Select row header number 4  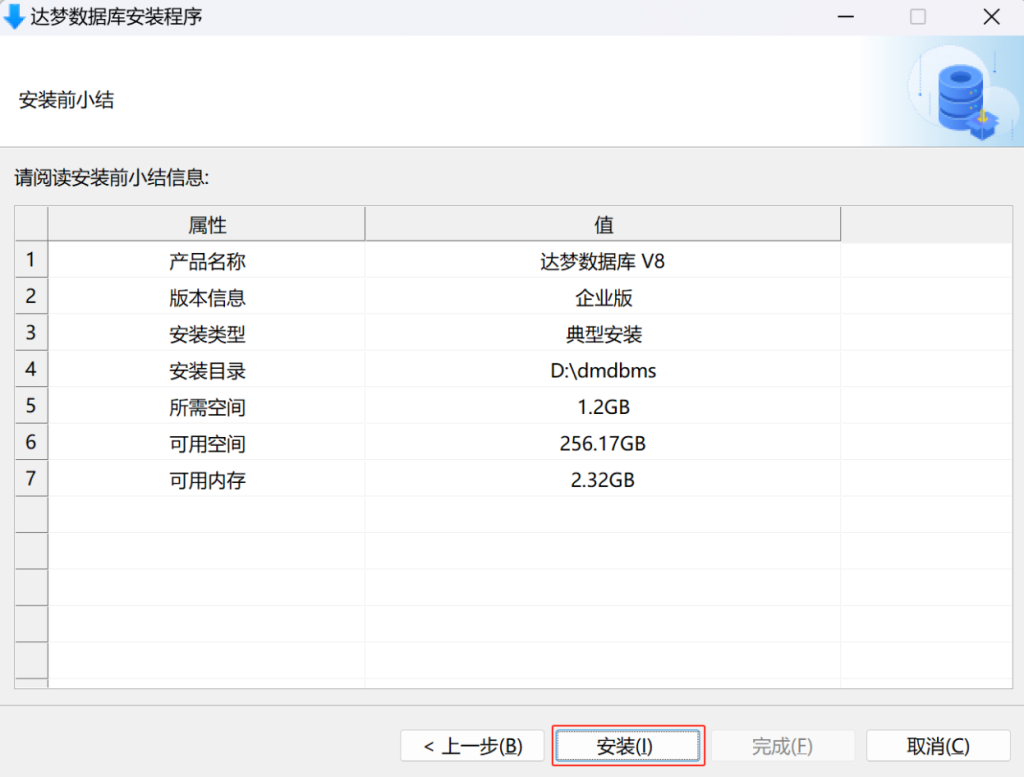31,369
